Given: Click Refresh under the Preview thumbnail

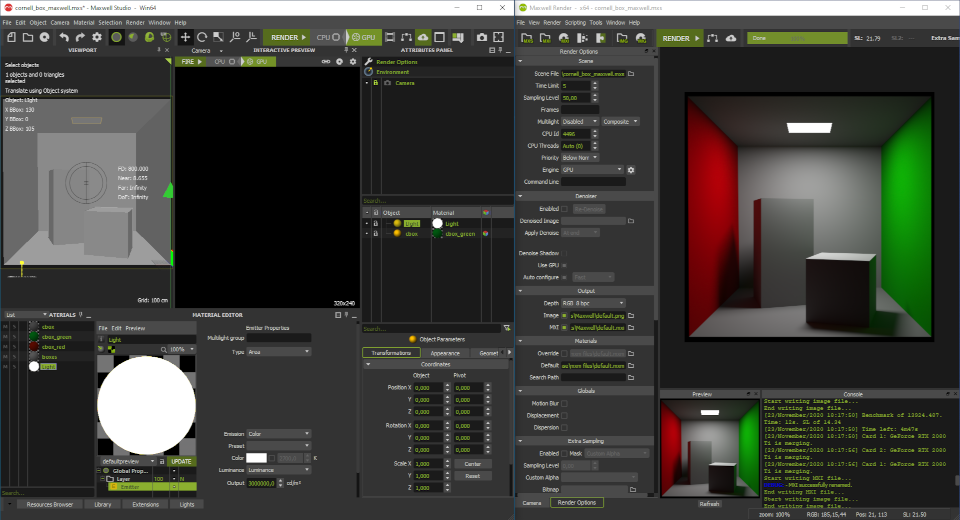Looking at the screenshot, I should coord(709,504).
